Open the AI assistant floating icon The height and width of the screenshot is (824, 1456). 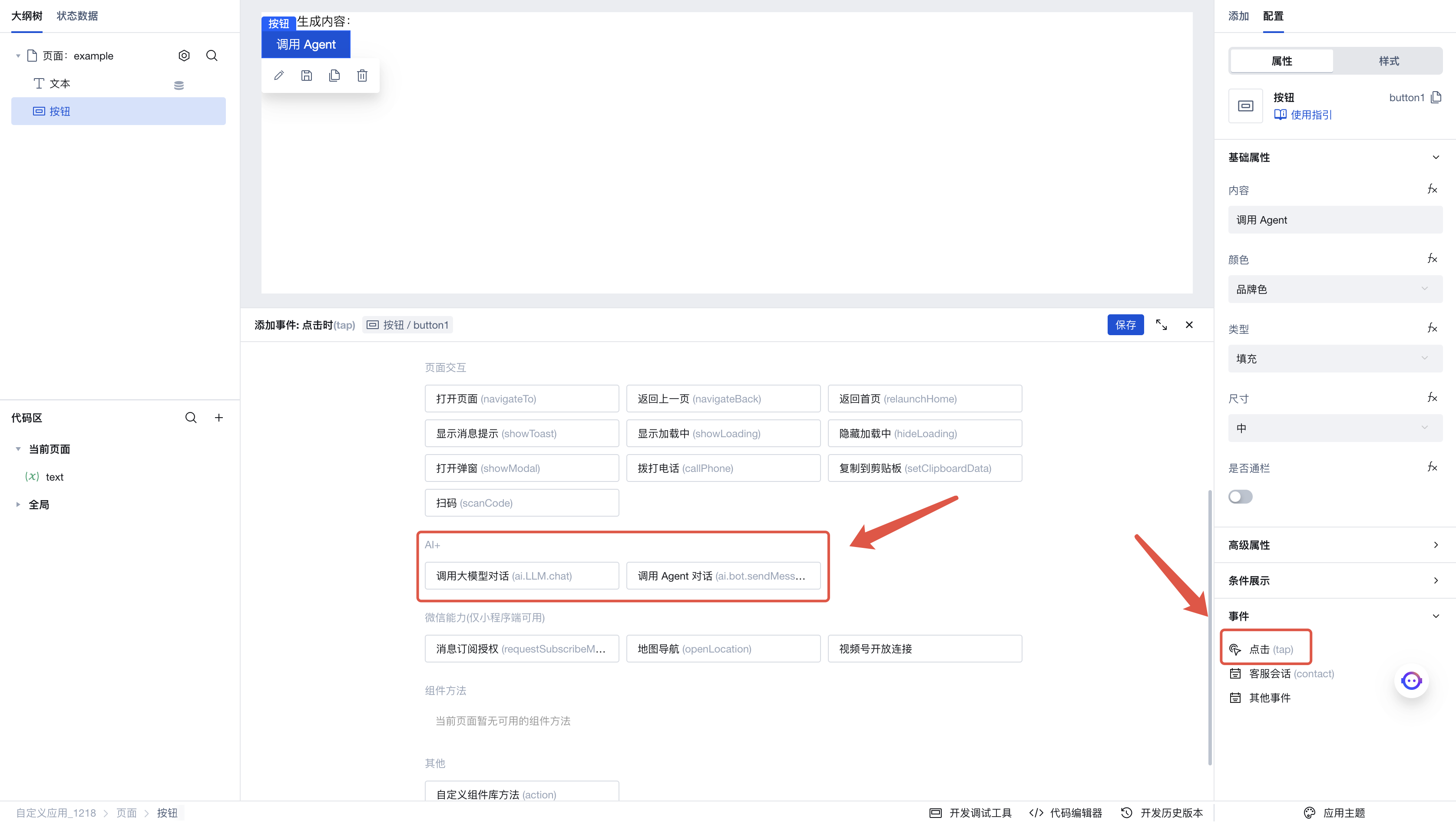(x=1411, y=681)
